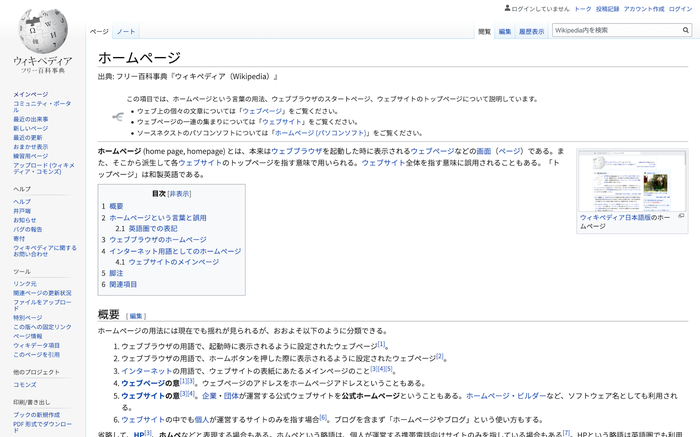
Task: Select the ページ tab
Action: pyautogui.click(x=99, y=31)
